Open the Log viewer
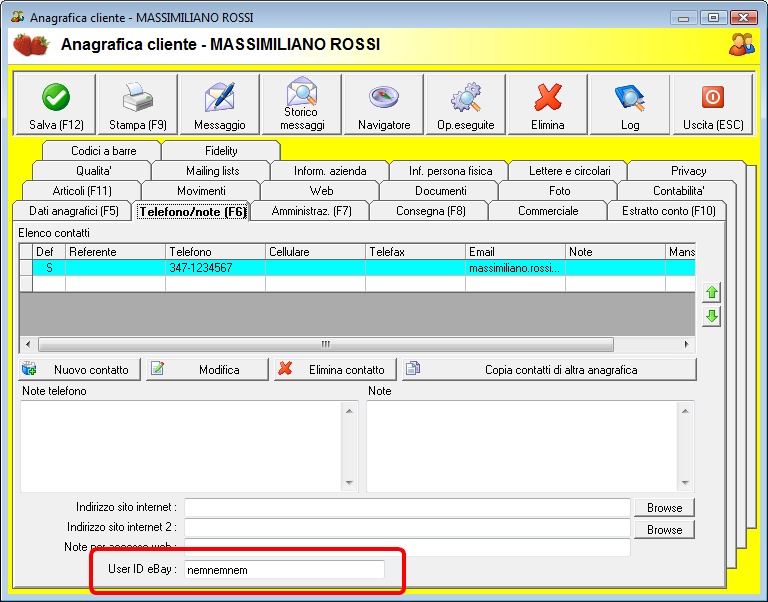This screenshot has width=768, height=602. (630, 105)
